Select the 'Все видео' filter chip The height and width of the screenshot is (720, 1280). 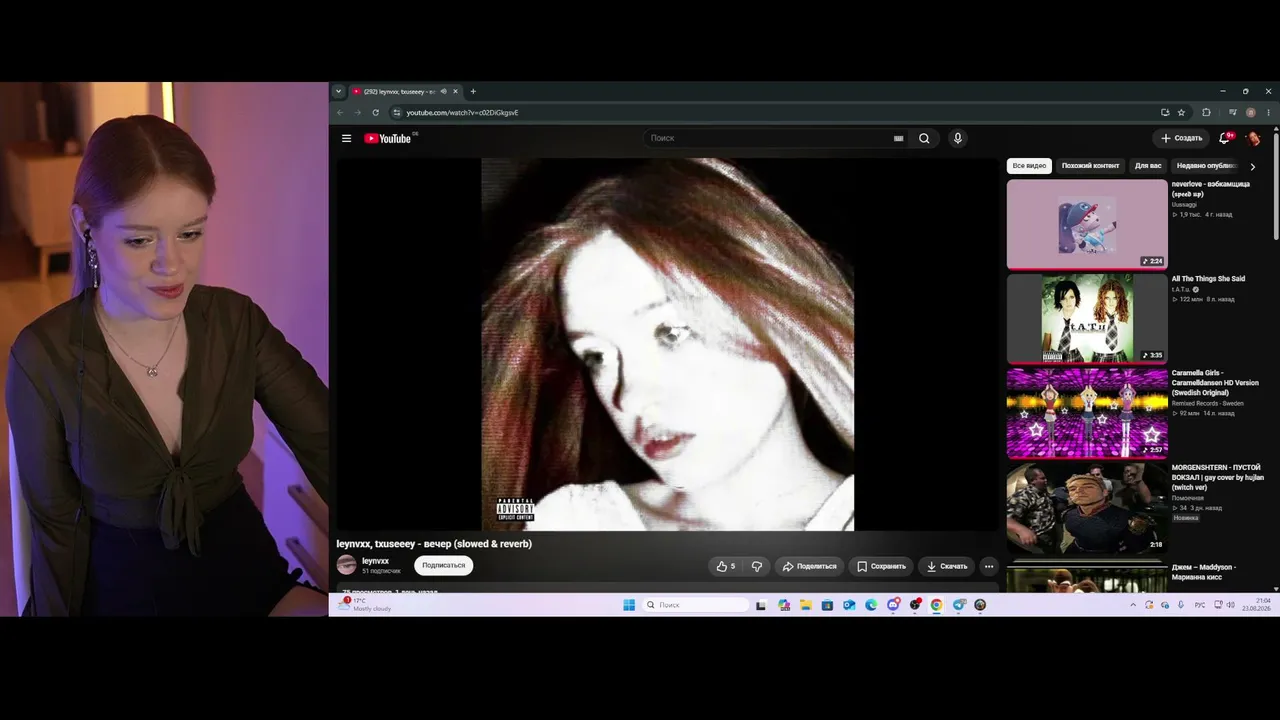(x=1029, y=166)
